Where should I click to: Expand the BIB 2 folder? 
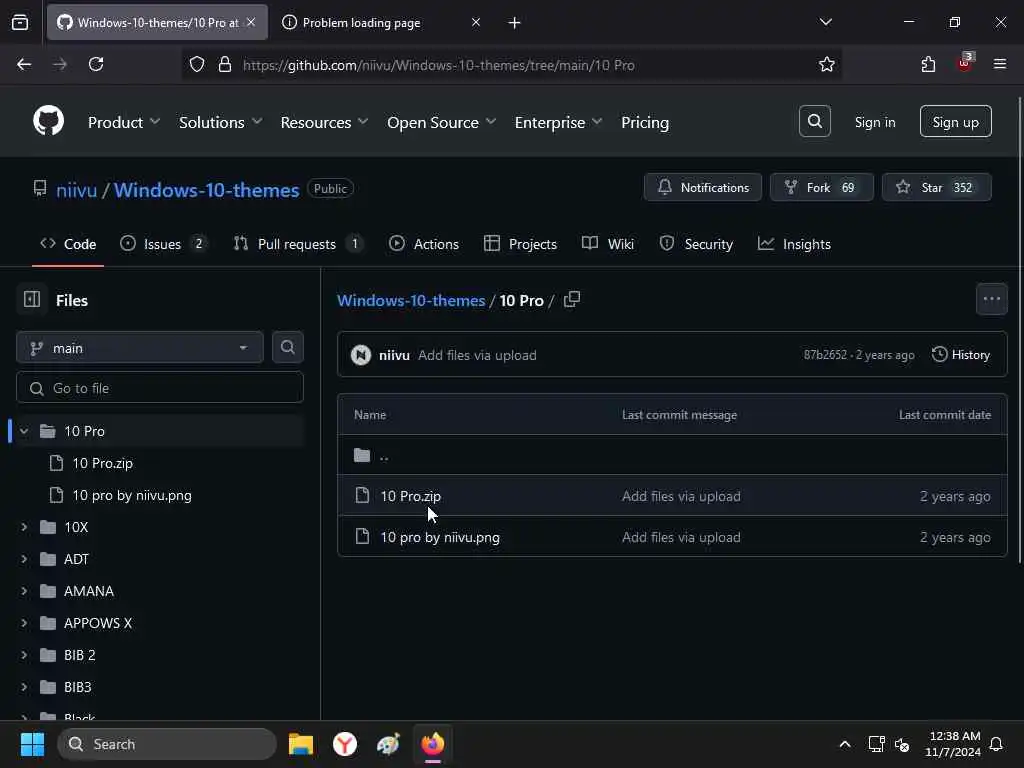point(24,655)
